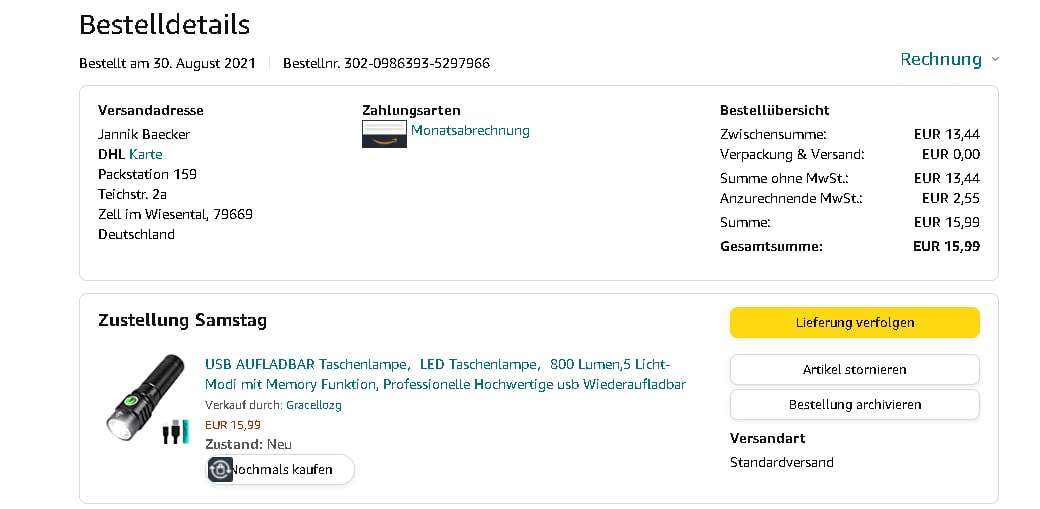Click the Zustellung Samstag heading
The height and width of the screenshot is (509, 1040).
[182, 320]
